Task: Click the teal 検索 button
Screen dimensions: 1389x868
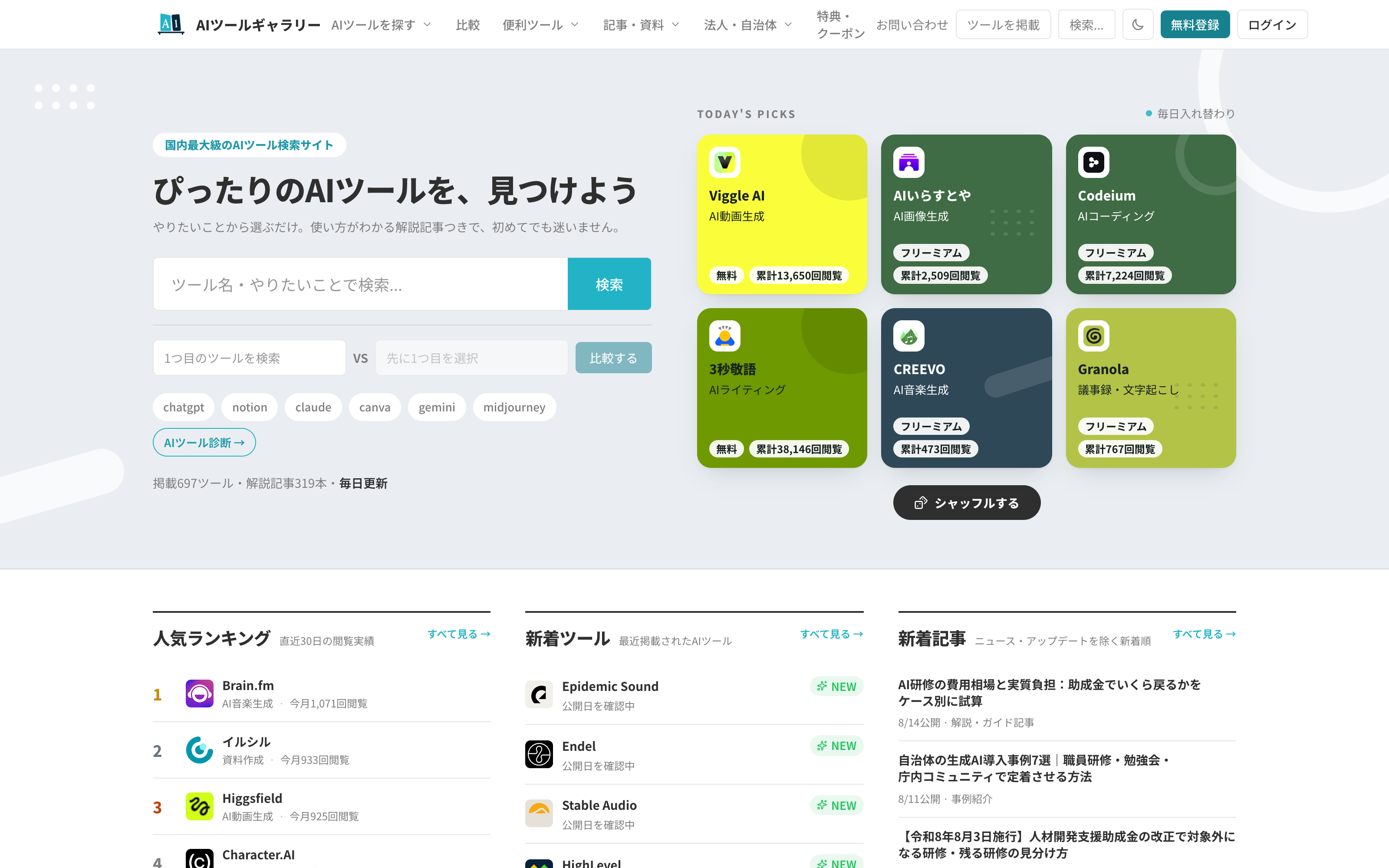Action: click(609, 284)
